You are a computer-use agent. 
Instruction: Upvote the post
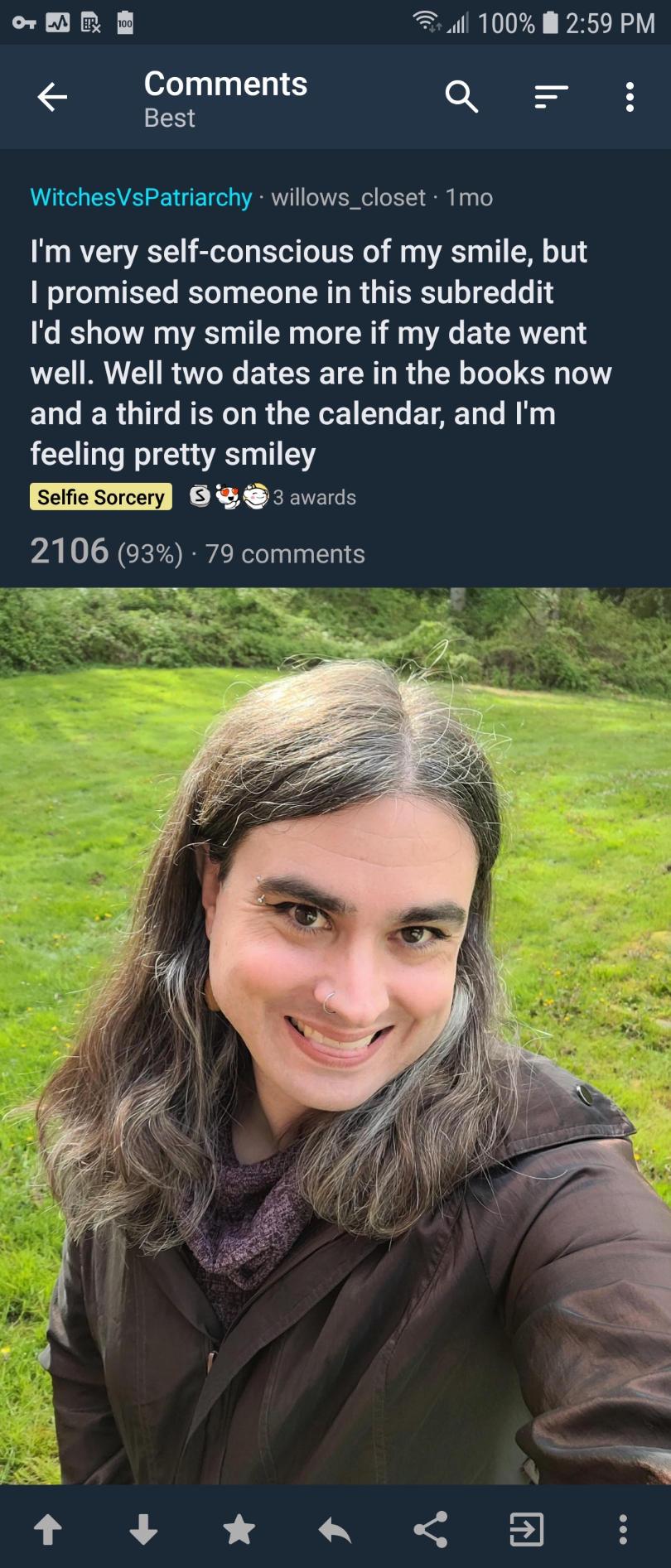click(48, 1529)
